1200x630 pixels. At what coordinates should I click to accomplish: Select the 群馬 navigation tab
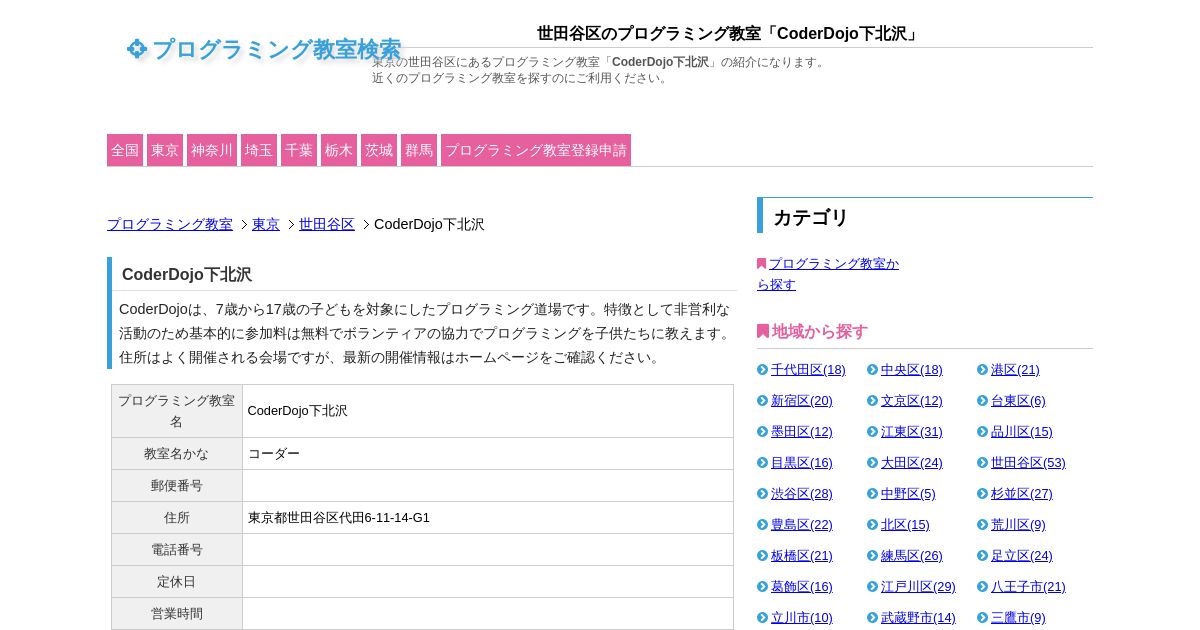pos(419,150)
